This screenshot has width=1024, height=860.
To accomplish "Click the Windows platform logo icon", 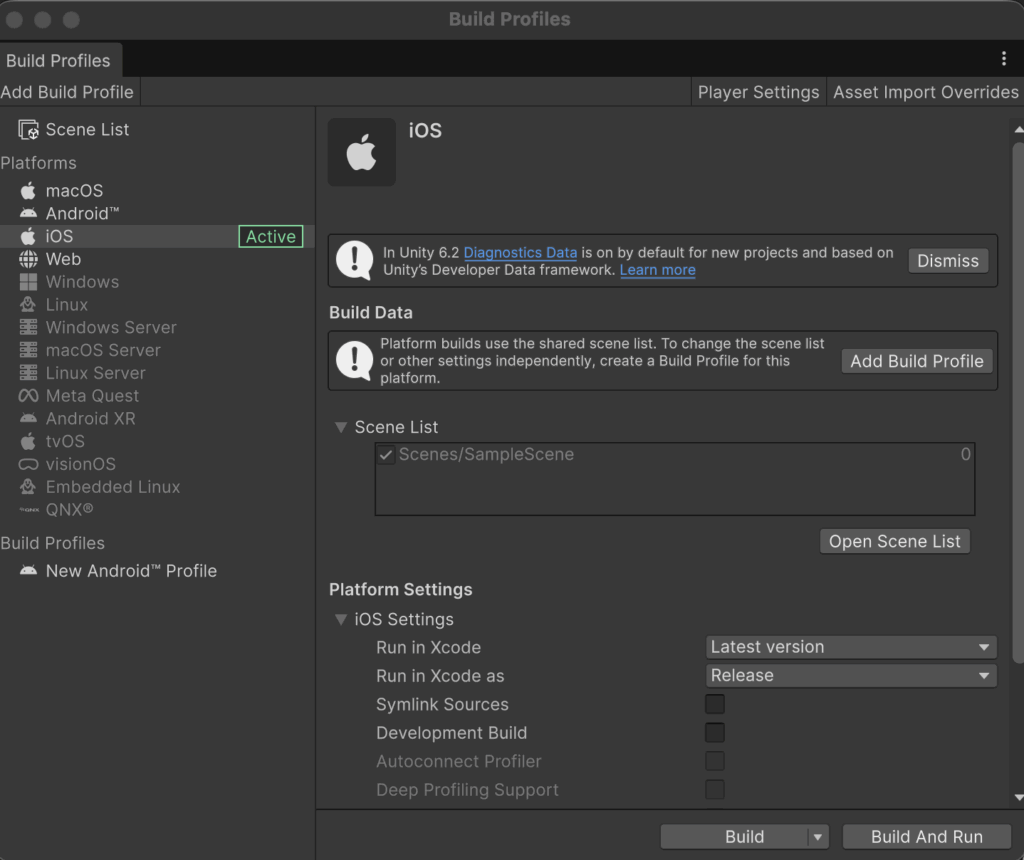I will click(x=28, y=282).
